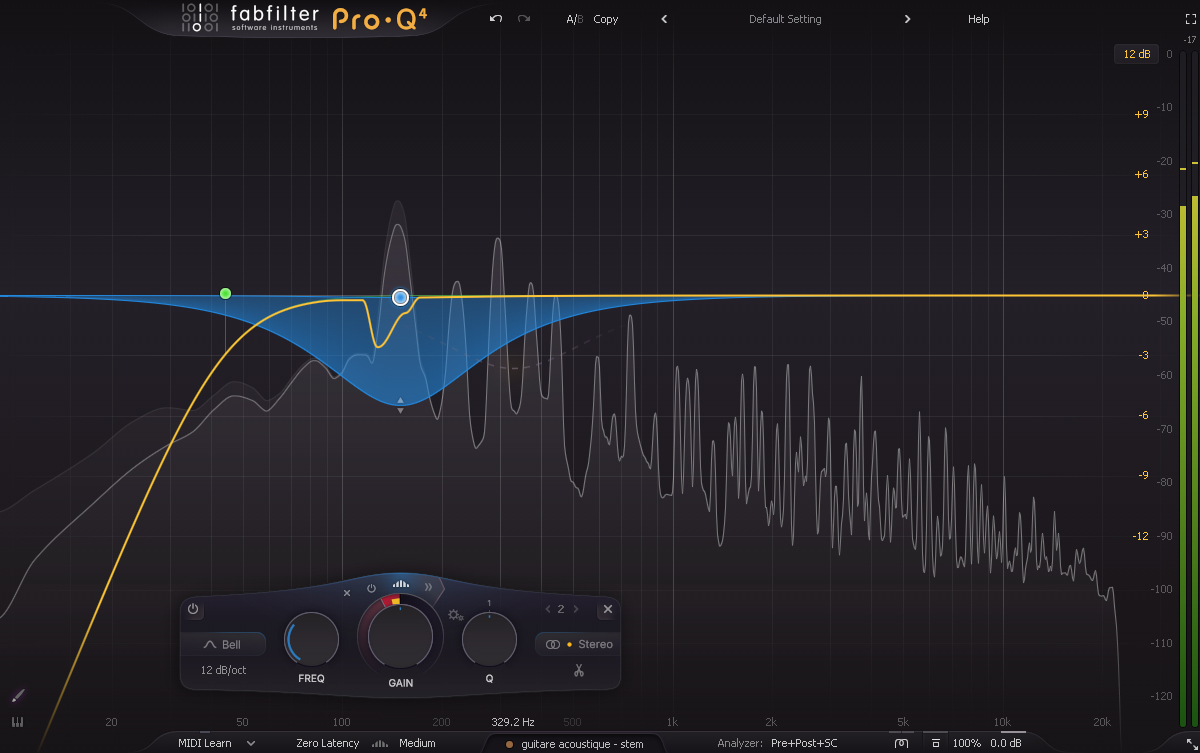Activate the EQ sketch pencil tool
1200x753 pixels.
coord(17,695)
